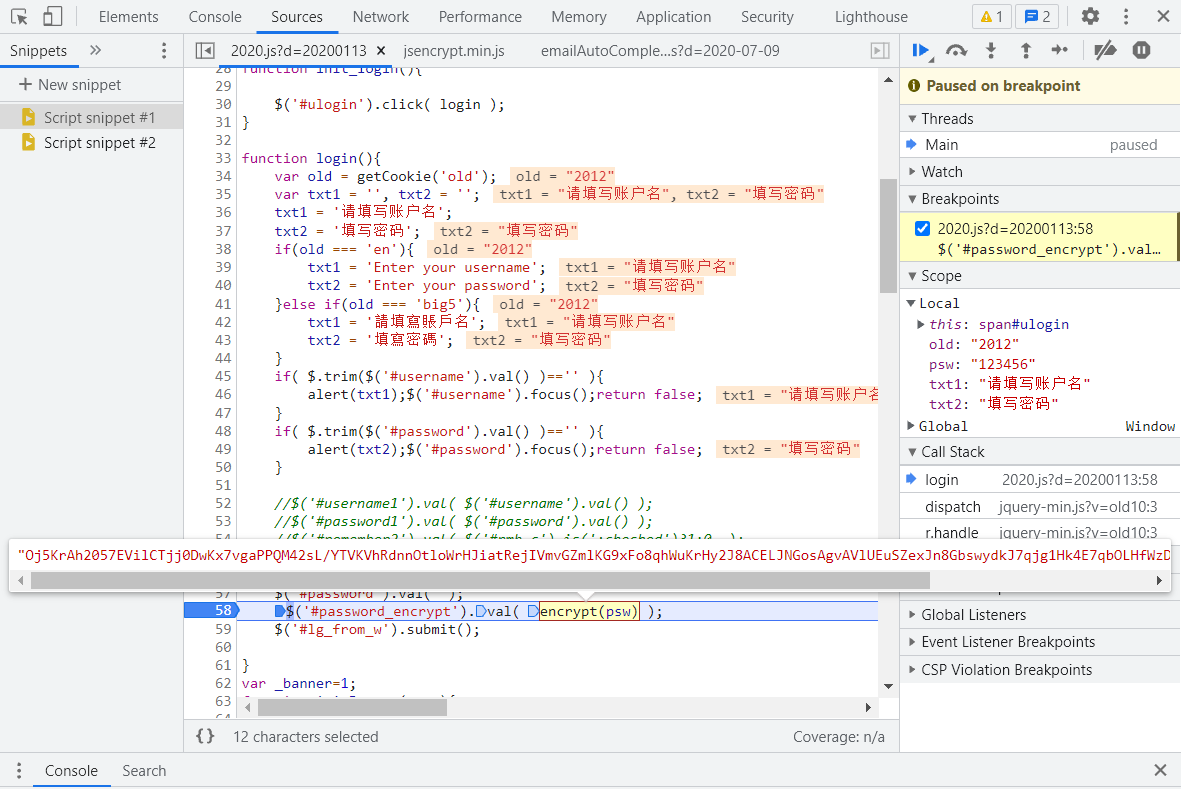Expand the Global scope entry

913,425
